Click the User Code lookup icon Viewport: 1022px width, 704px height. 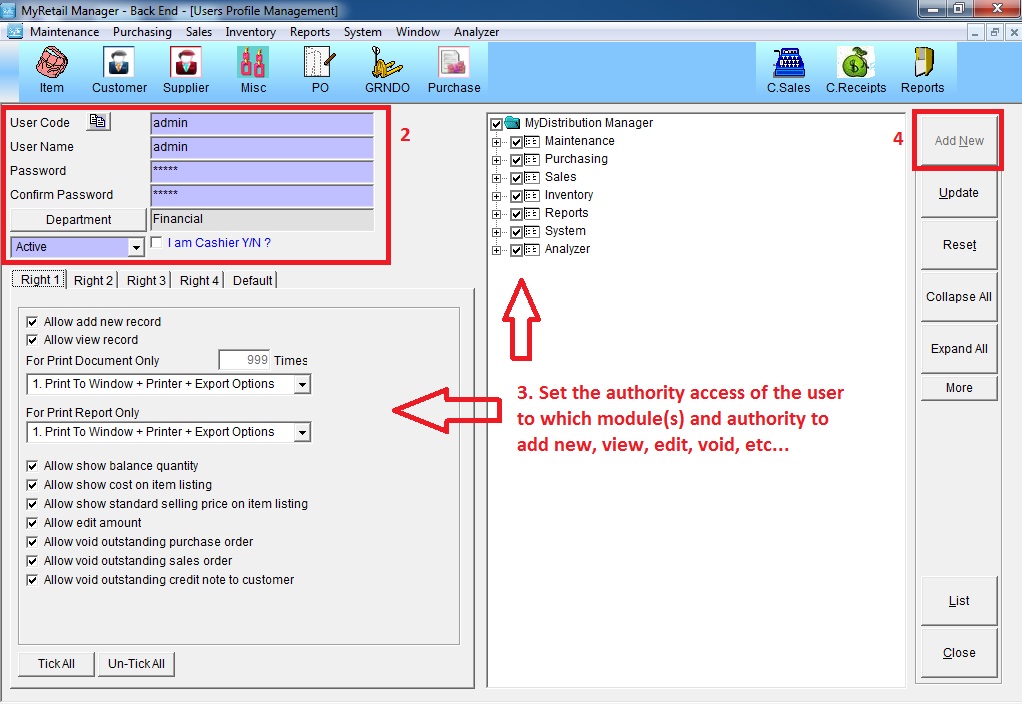[98, 122]
